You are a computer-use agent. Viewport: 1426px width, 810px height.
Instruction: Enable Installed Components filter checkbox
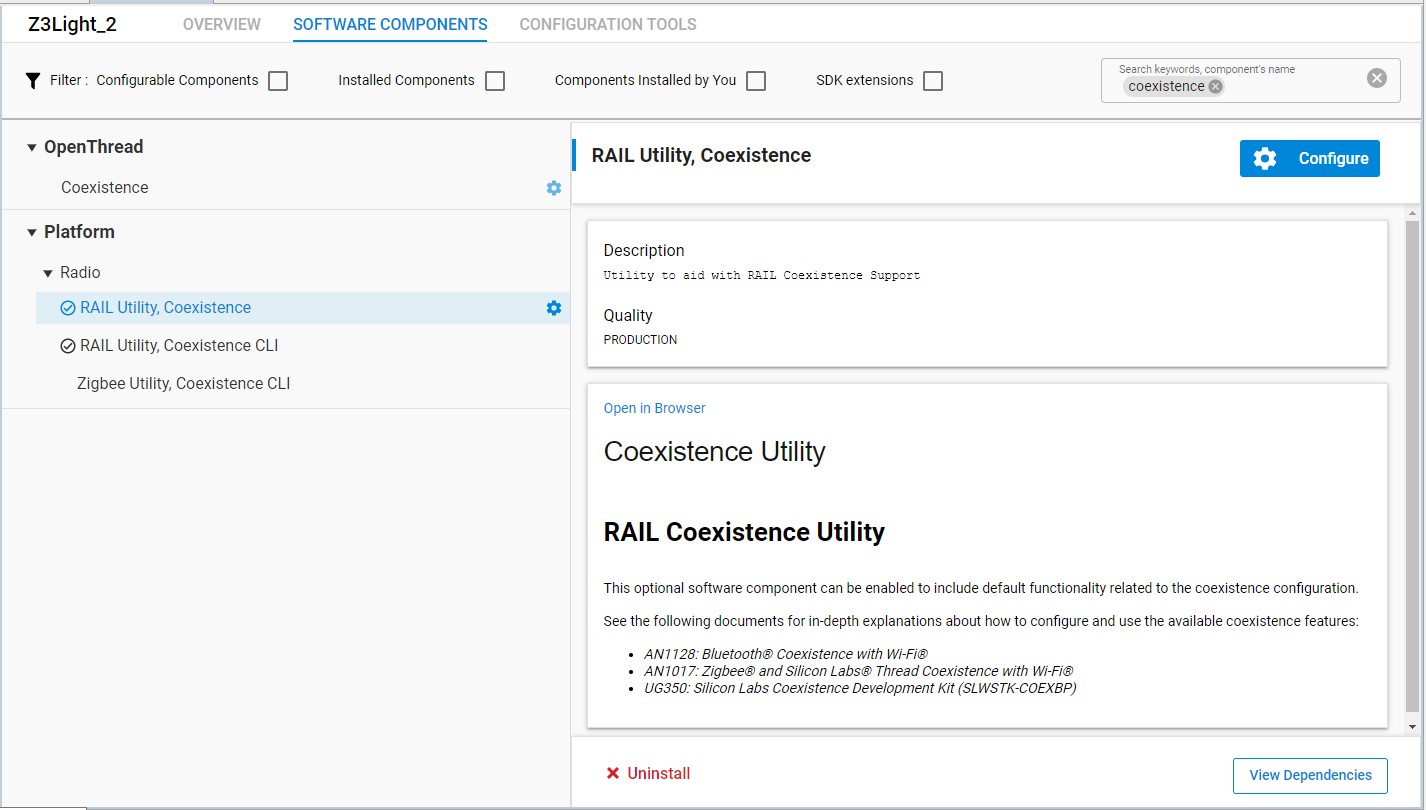(495, 81)
